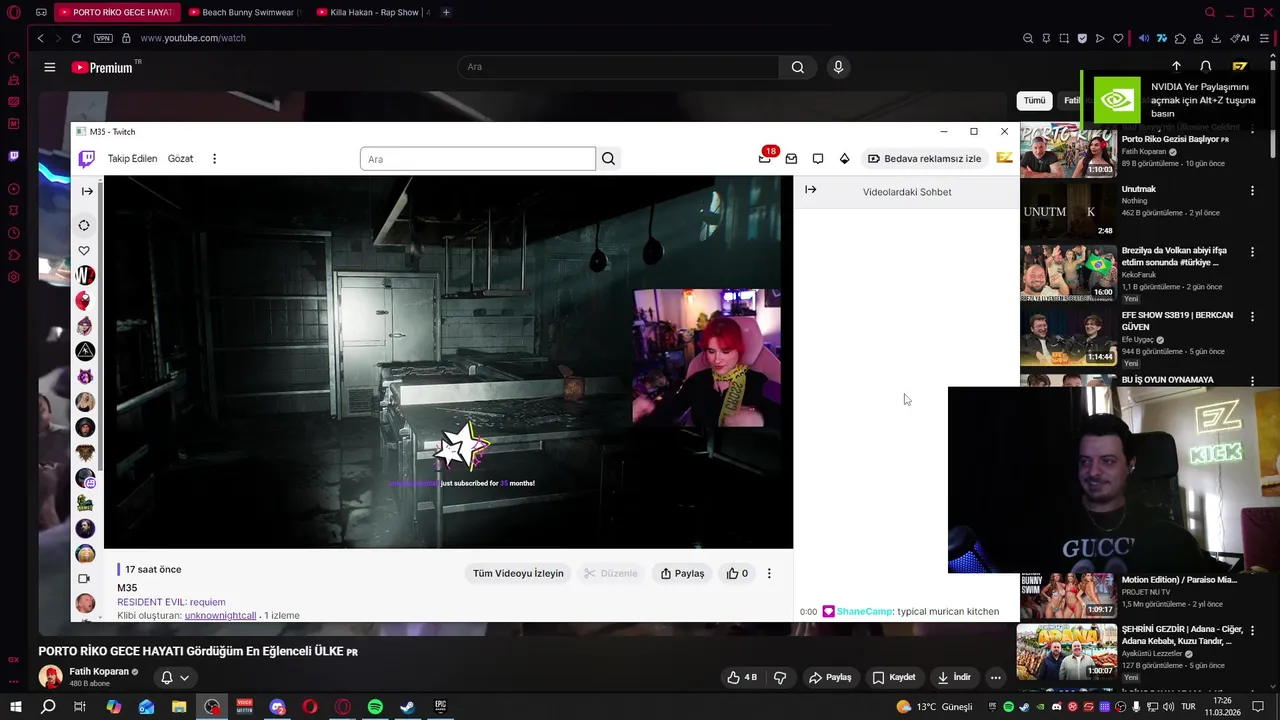Click İndir download button
The image size is (1280, 720).
pos(953,677)
